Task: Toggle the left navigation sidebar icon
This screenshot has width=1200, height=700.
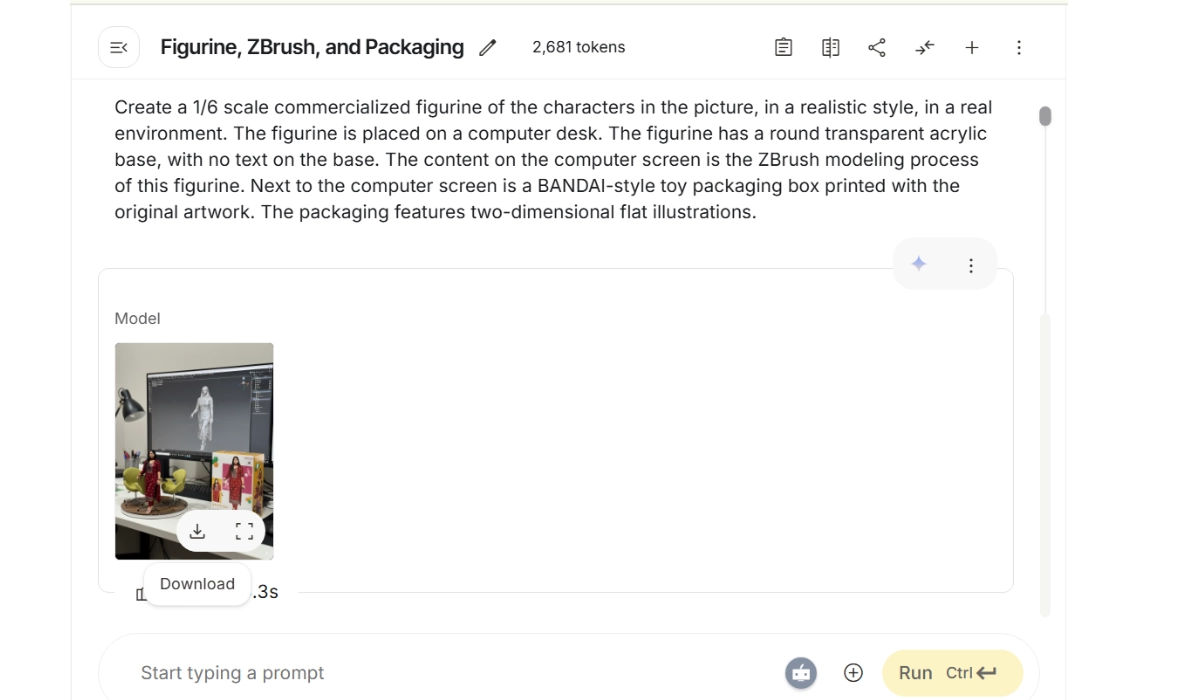Action: tap(118, 48)
